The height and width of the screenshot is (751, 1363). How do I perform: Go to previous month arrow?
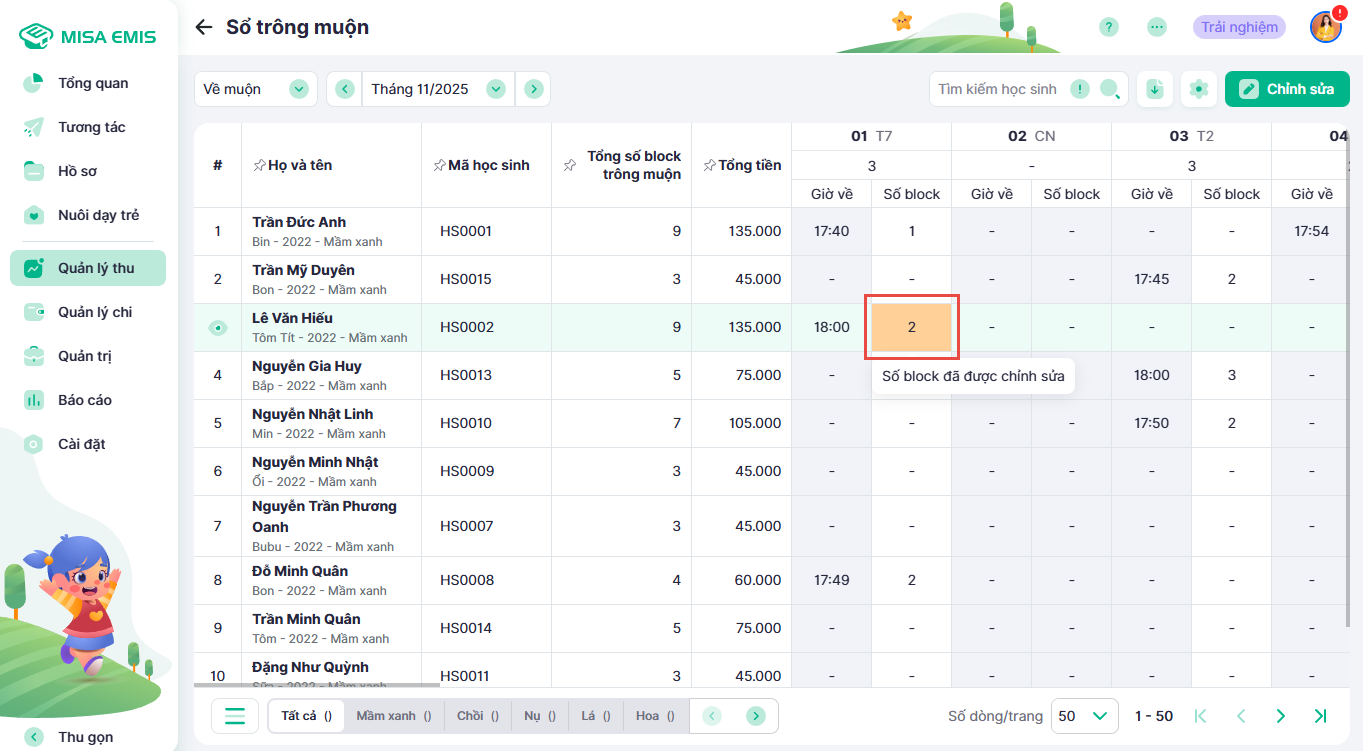(x=345, y=89)
